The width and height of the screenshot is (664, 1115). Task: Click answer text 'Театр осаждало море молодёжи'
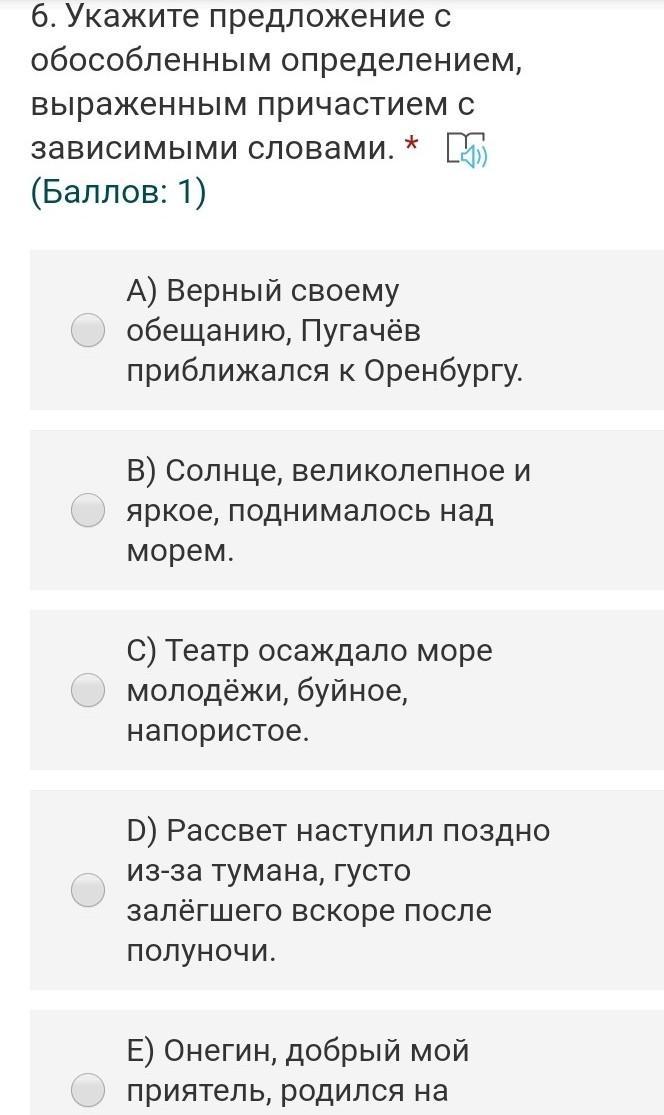coord(309,671)
